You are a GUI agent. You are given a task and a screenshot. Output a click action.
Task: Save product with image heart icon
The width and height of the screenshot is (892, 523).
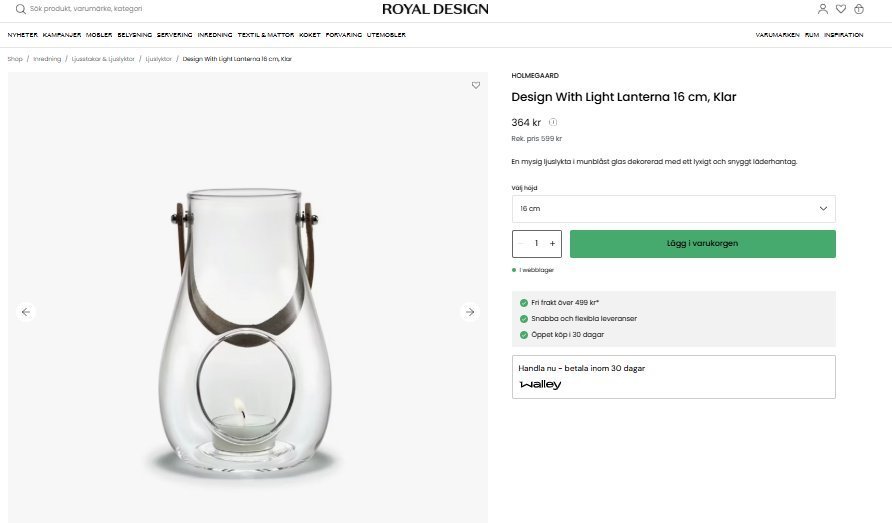click(x=476, y=86)
